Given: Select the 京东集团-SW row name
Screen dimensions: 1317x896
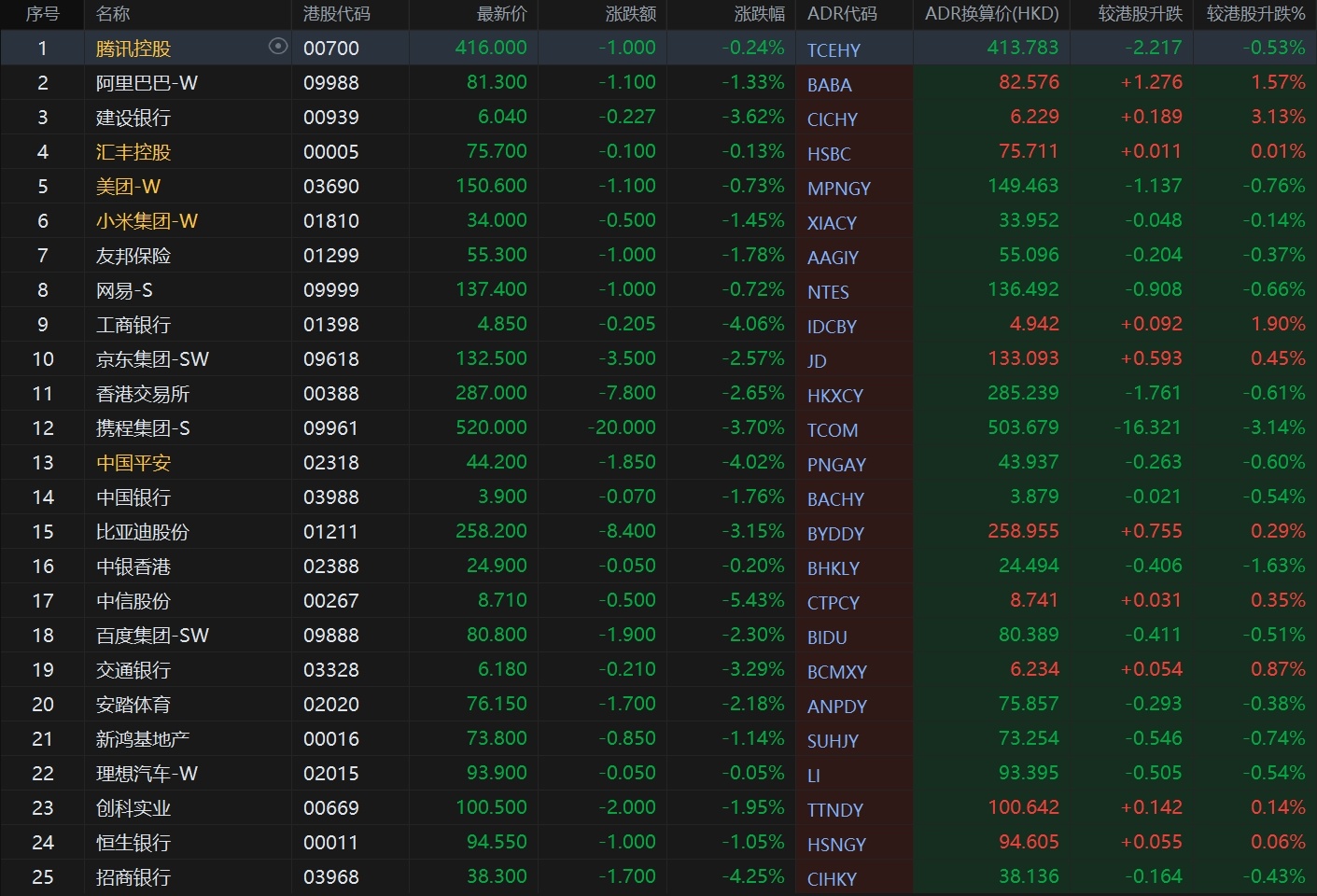Looking at the screenshot, I should tap(152, 359).
